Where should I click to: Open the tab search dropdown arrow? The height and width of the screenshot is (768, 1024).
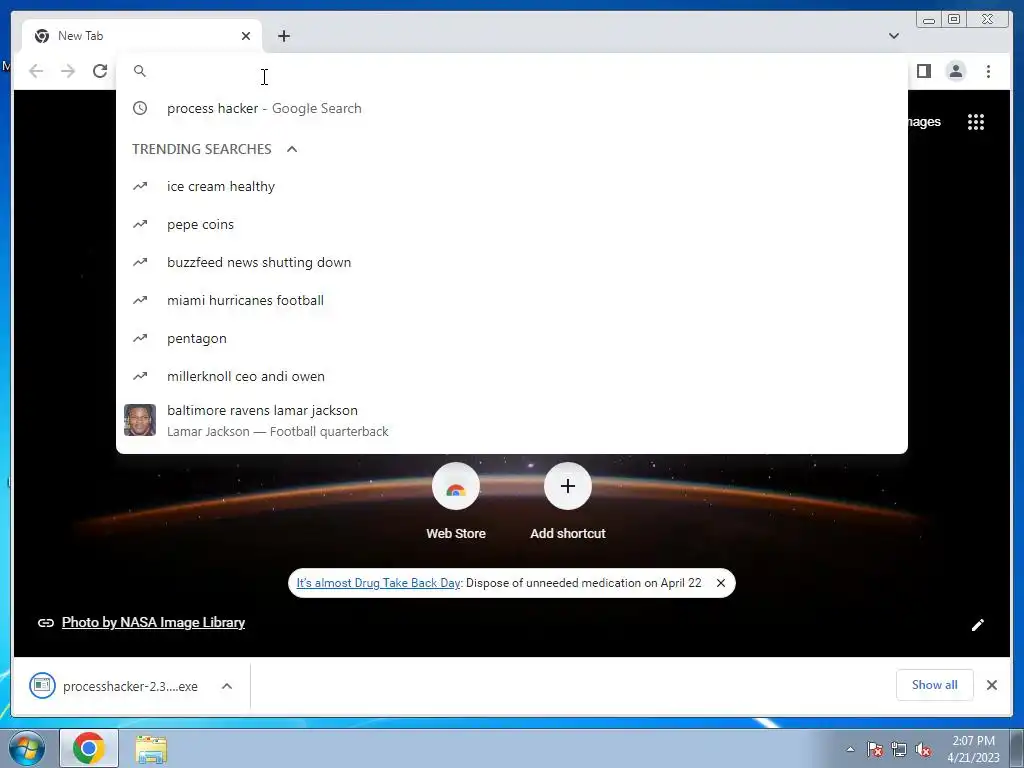[x=893, y=36]
